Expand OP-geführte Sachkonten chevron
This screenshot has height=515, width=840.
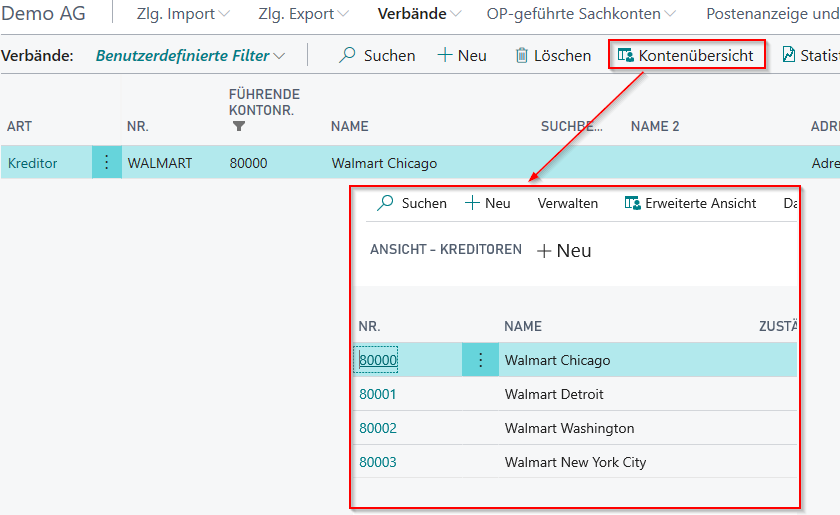click(x=670, y=14)
